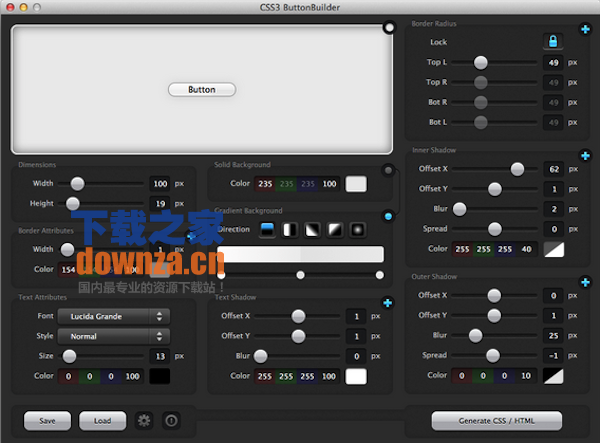Select the horizontal gradient direction icon
Screen dimensions: 600x443
[290, 230]
